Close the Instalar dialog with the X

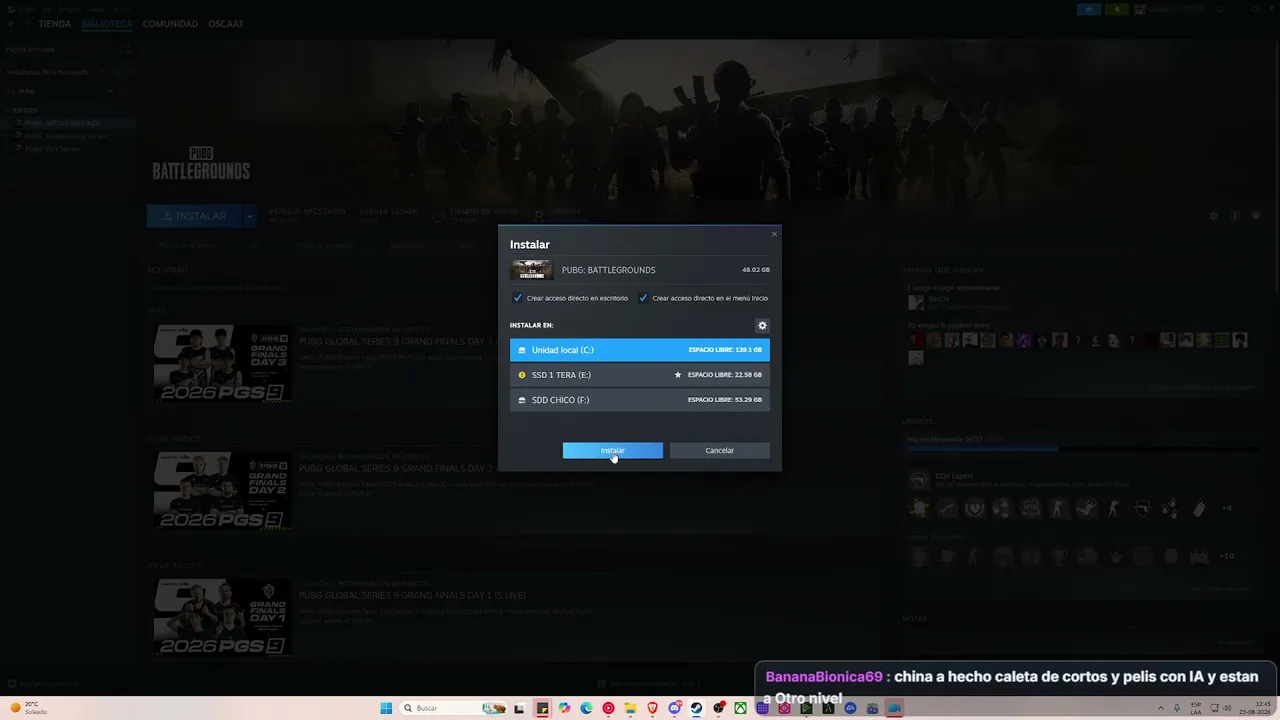click(774, 234)
